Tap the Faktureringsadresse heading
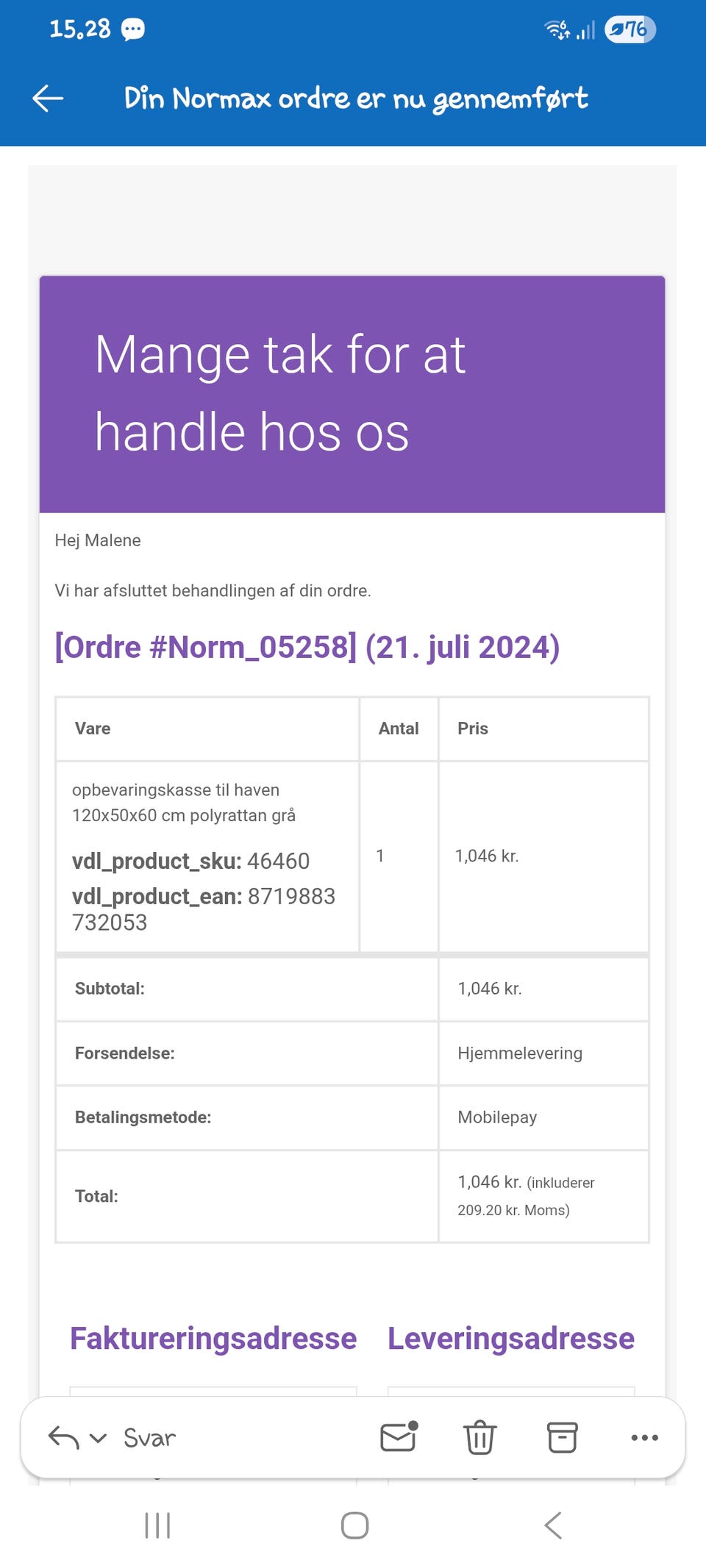The width and height of the screenshot is (706, 1568). (213, 1338)
